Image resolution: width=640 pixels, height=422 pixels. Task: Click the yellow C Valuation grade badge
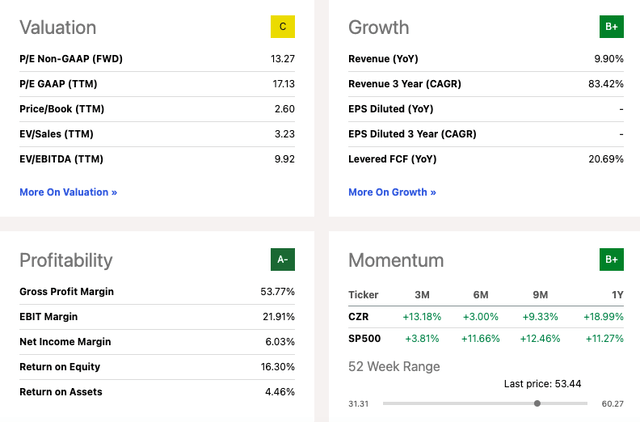coord(282,27)
